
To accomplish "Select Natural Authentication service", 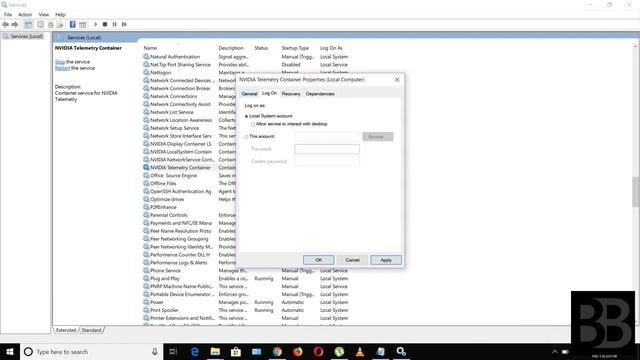I will pyautogui.click(x=175, y=57).
